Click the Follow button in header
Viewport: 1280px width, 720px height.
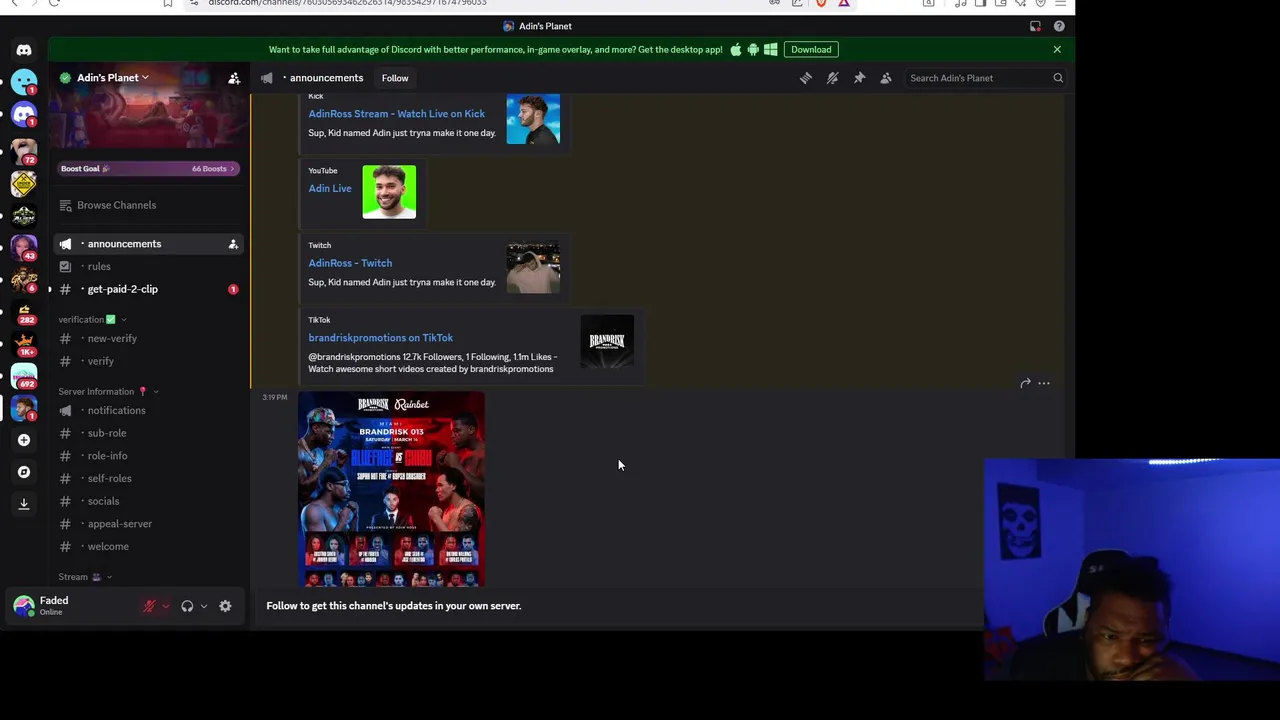(395, 78)
